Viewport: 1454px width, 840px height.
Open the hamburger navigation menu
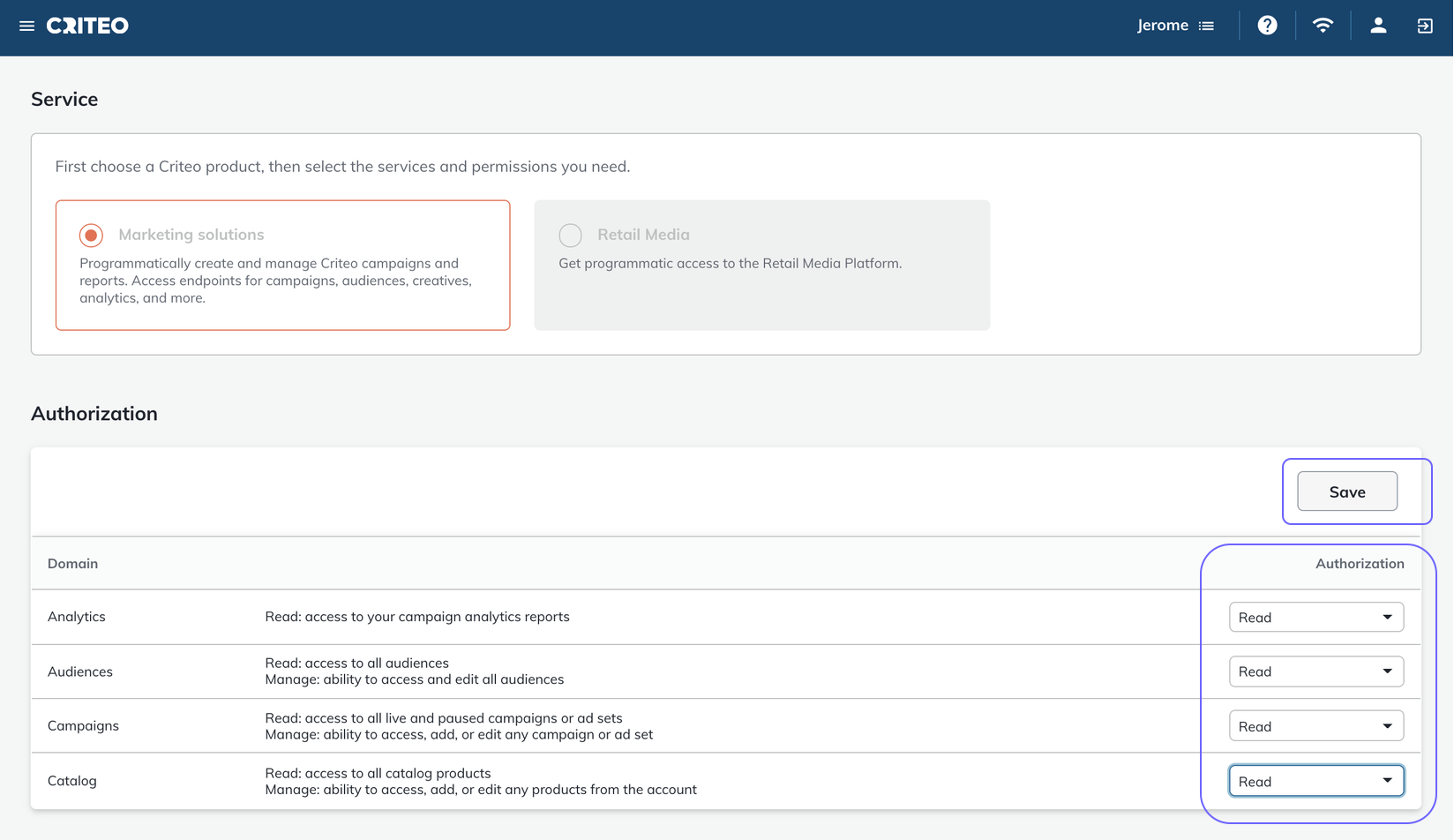pyautogui.click(x=26, y=26)
